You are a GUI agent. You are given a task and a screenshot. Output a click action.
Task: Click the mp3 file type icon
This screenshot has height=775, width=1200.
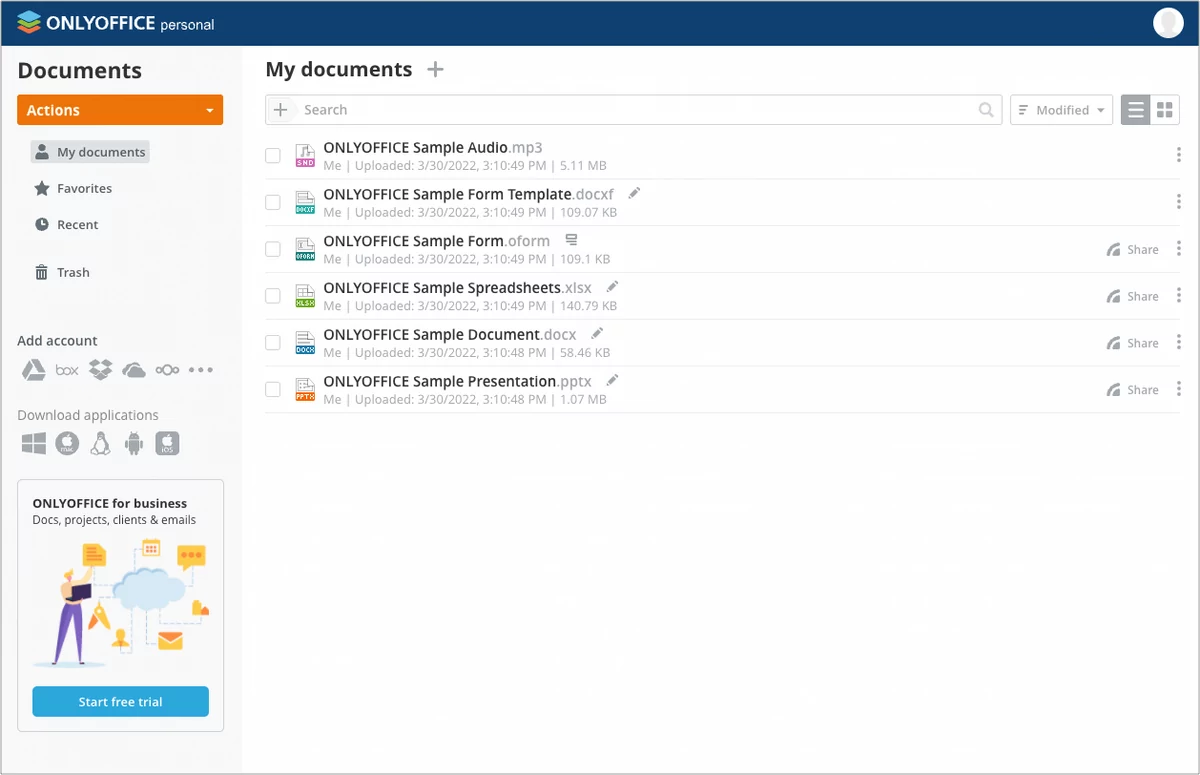click(305, 156)
